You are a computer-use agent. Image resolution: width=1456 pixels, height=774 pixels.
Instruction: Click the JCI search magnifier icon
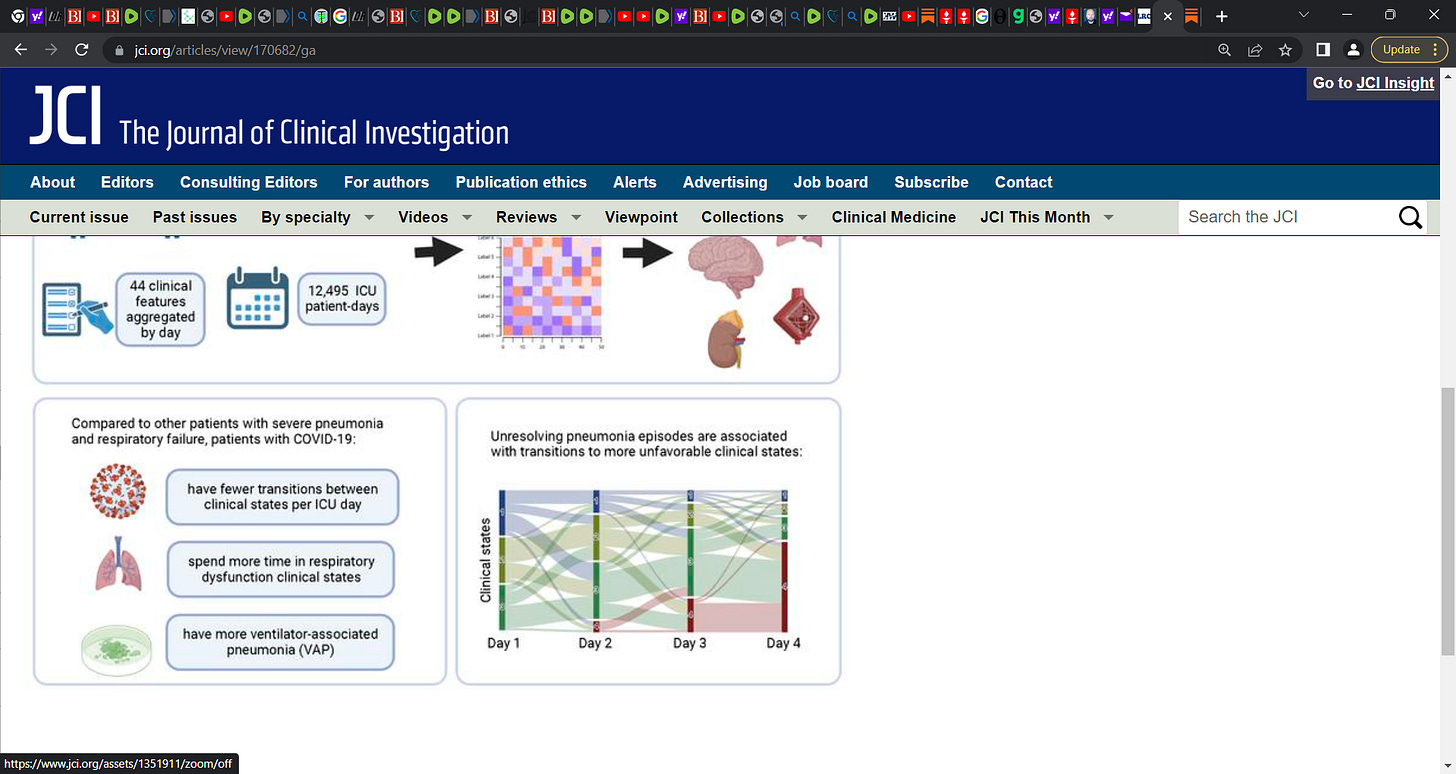tap(1410, 217)
